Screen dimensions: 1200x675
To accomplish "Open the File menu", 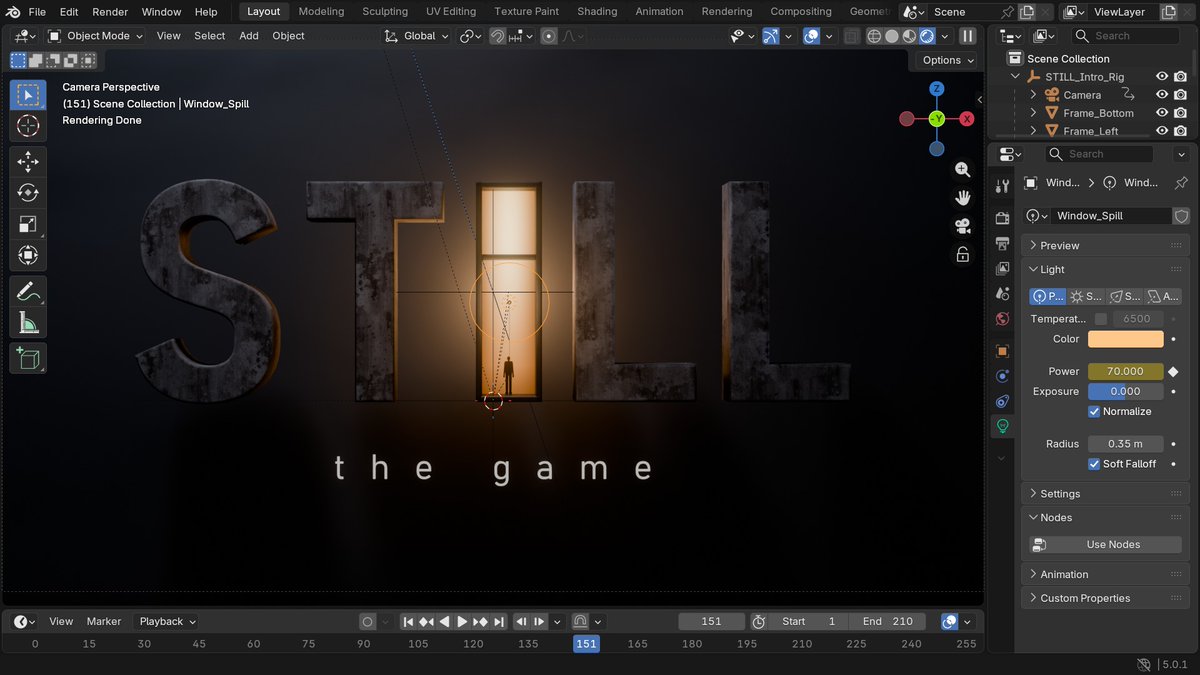I will pyautogui.click(x=37, y=12).
